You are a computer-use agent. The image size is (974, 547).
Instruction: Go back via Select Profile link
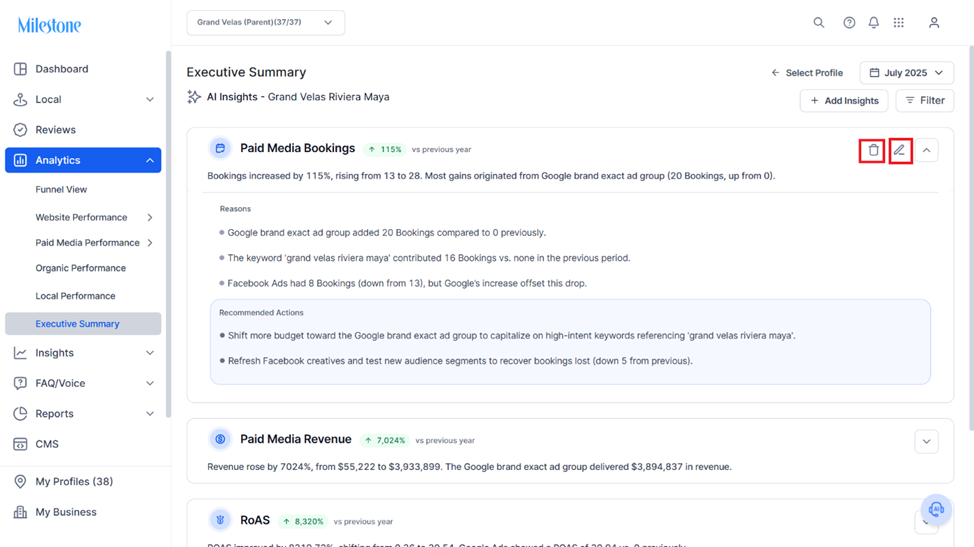coord(807,73)
